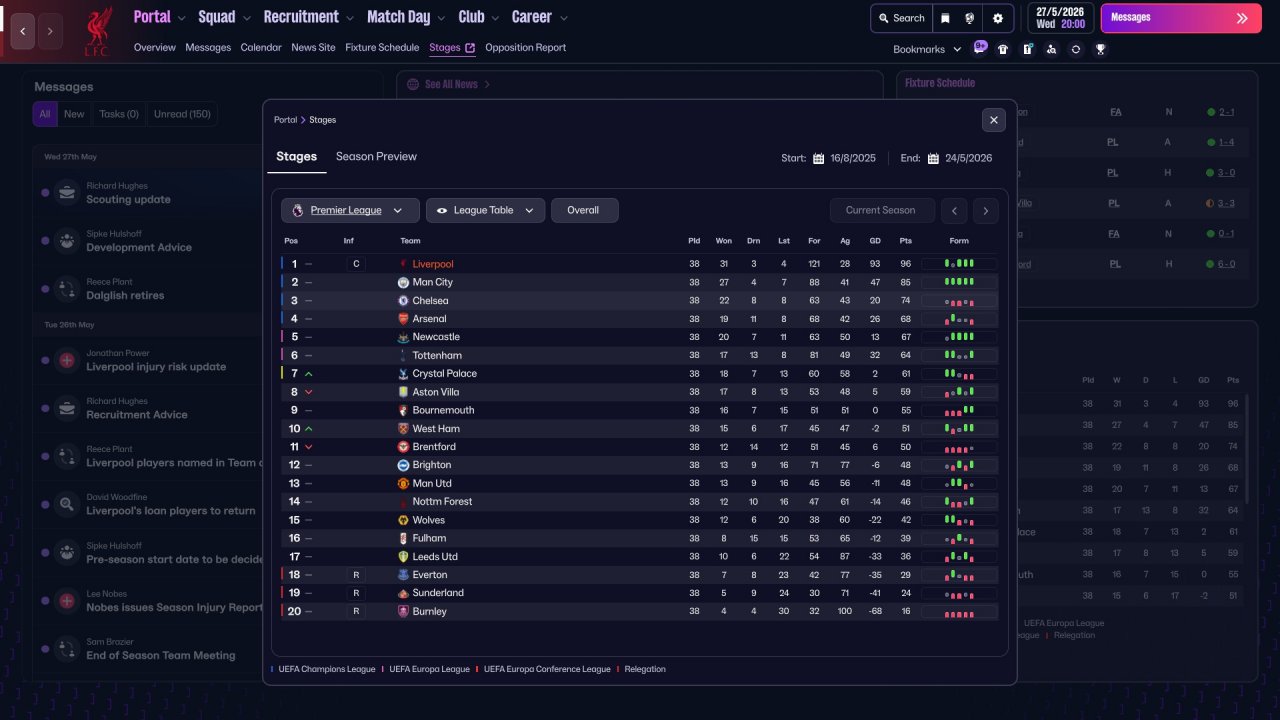The width and height of the screenshot is (1280, 720).
Task: Select the Stages tab in the popup
Action: point(296,157)
